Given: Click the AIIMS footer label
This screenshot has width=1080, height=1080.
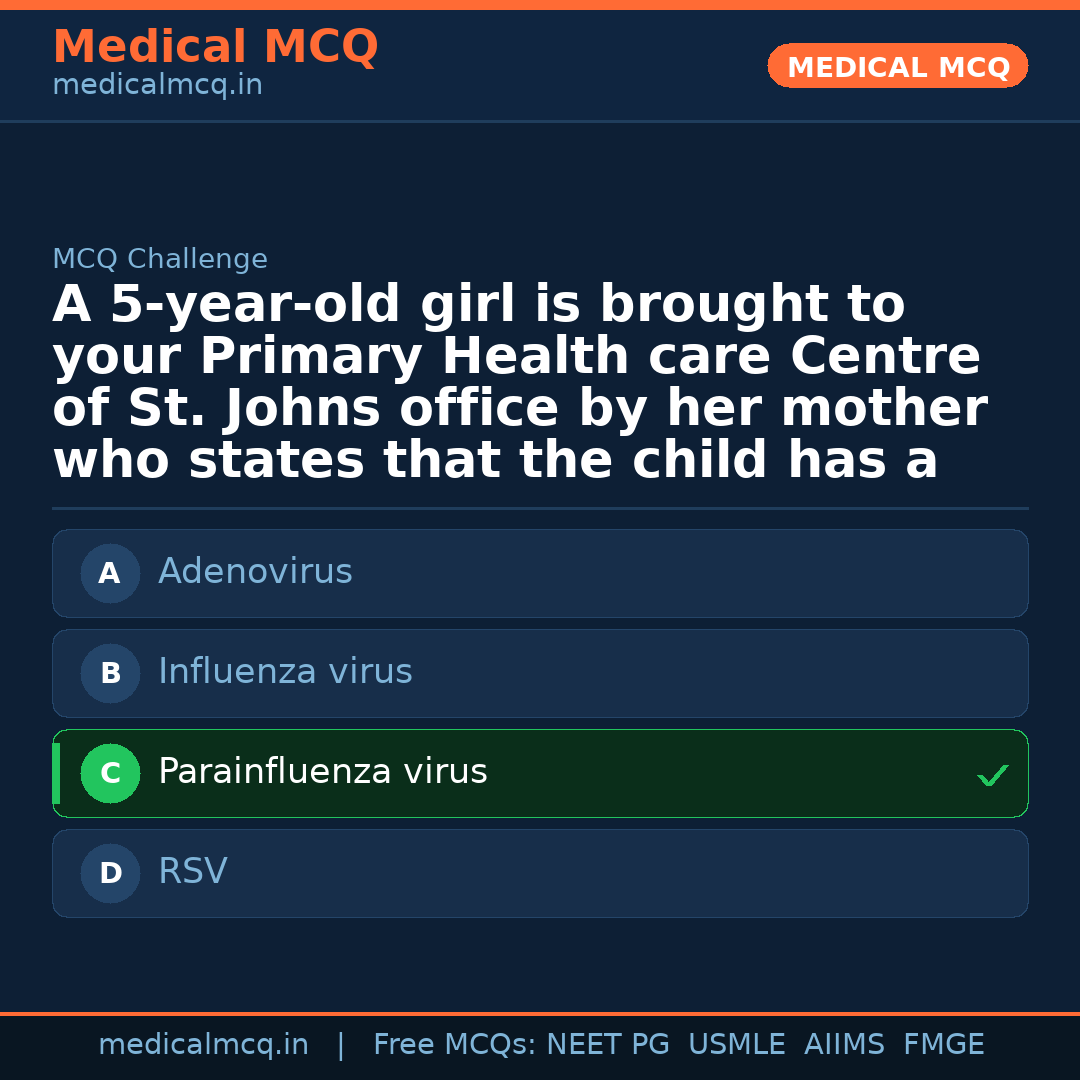Looking at the screenshot, I should [x=844, y=1045].
